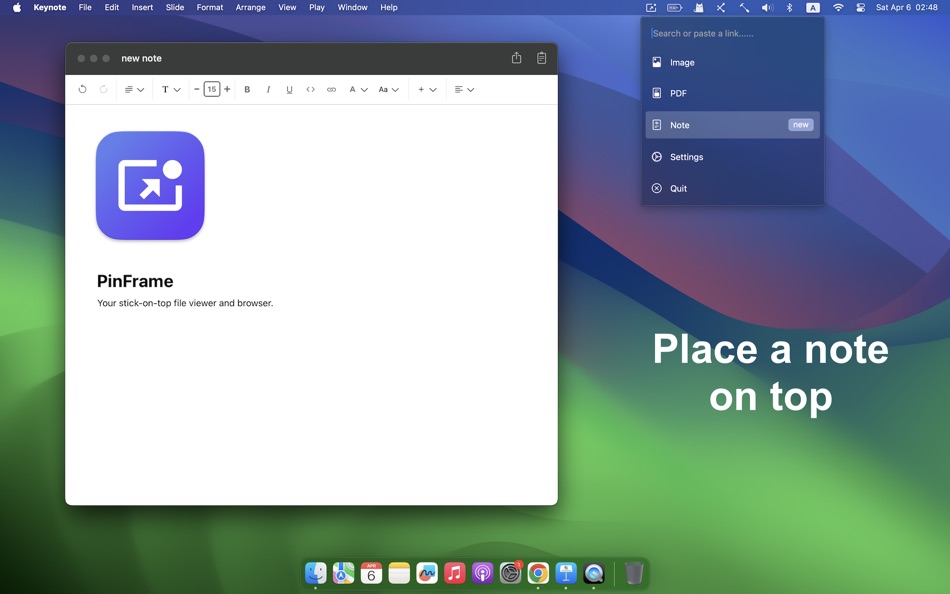
Task: Open Music from the Dock
Action: 455,573
